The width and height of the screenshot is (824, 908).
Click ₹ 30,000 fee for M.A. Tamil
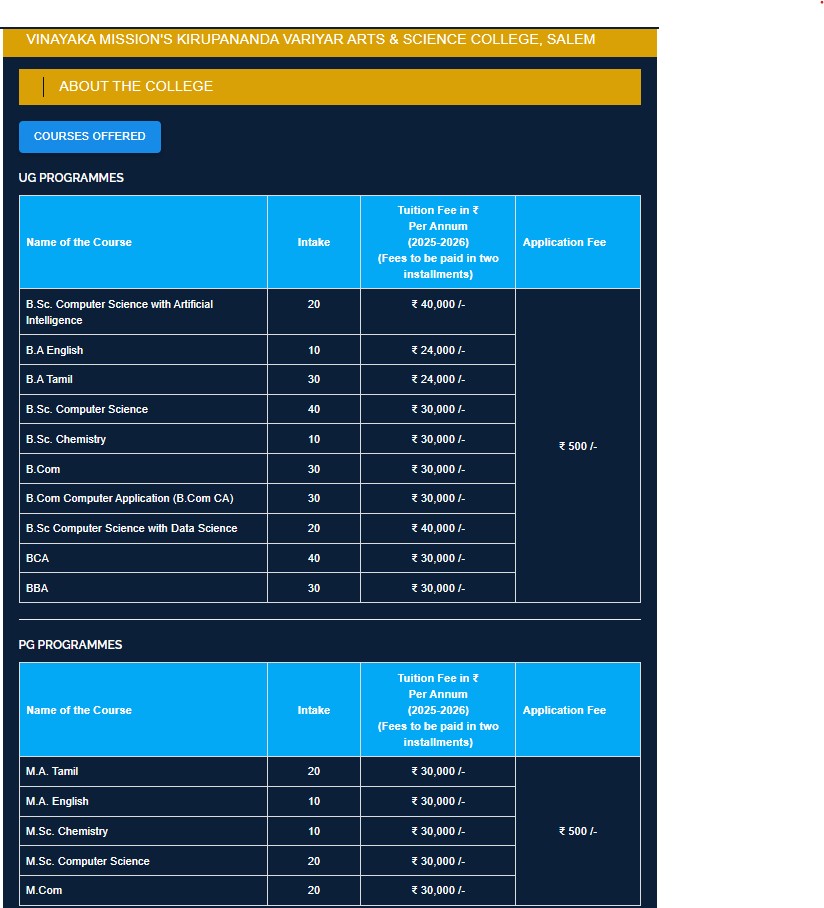[x=438, y=771]
